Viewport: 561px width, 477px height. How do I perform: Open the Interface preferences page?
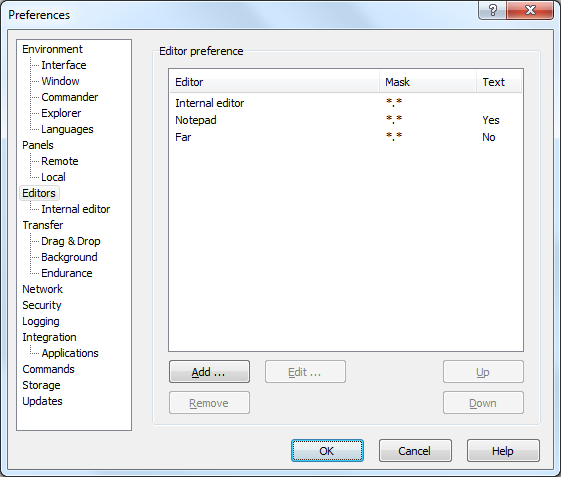coord(64,65)
